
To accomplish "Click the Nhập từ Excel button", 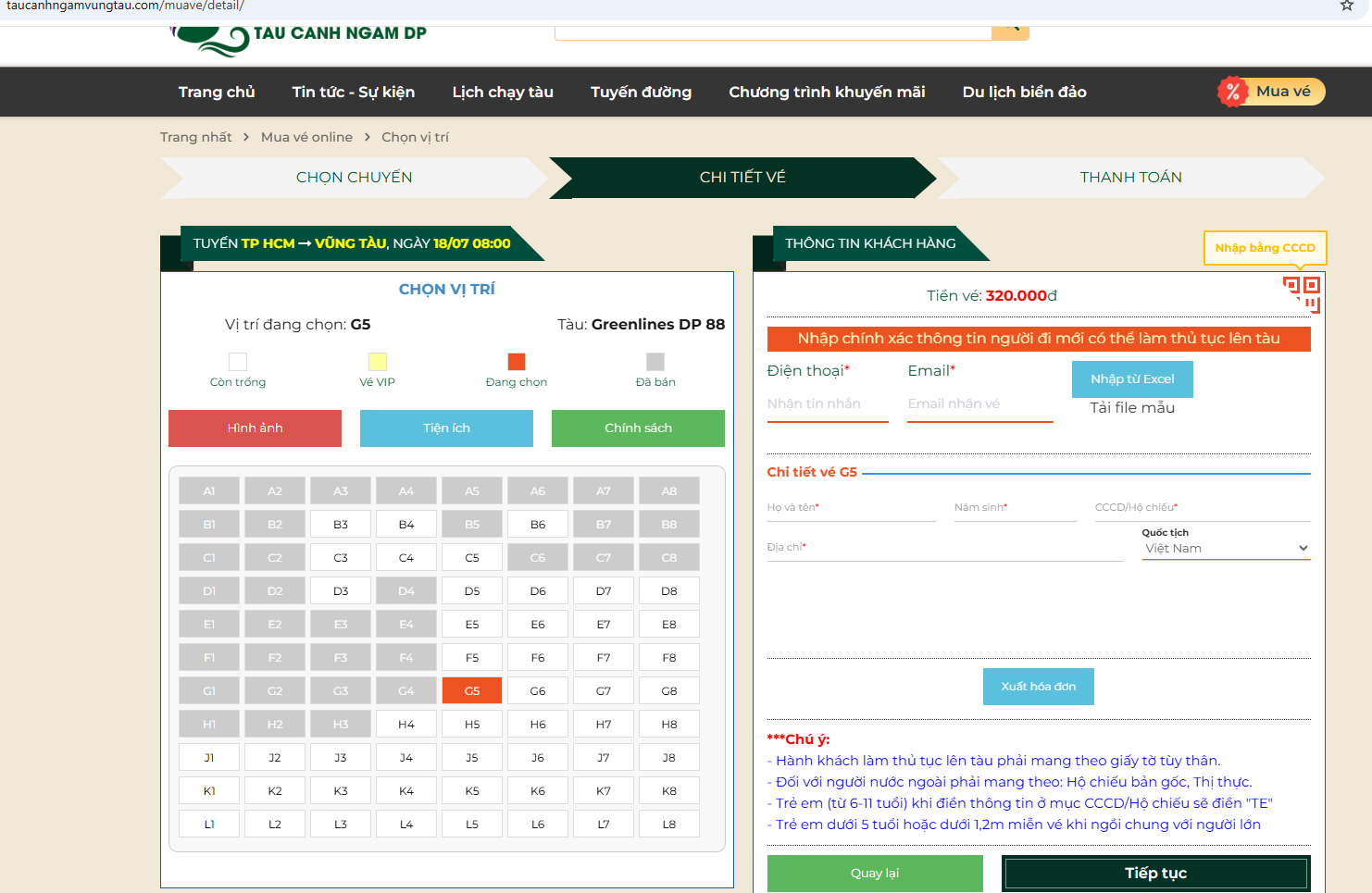I will (1131, 379).
